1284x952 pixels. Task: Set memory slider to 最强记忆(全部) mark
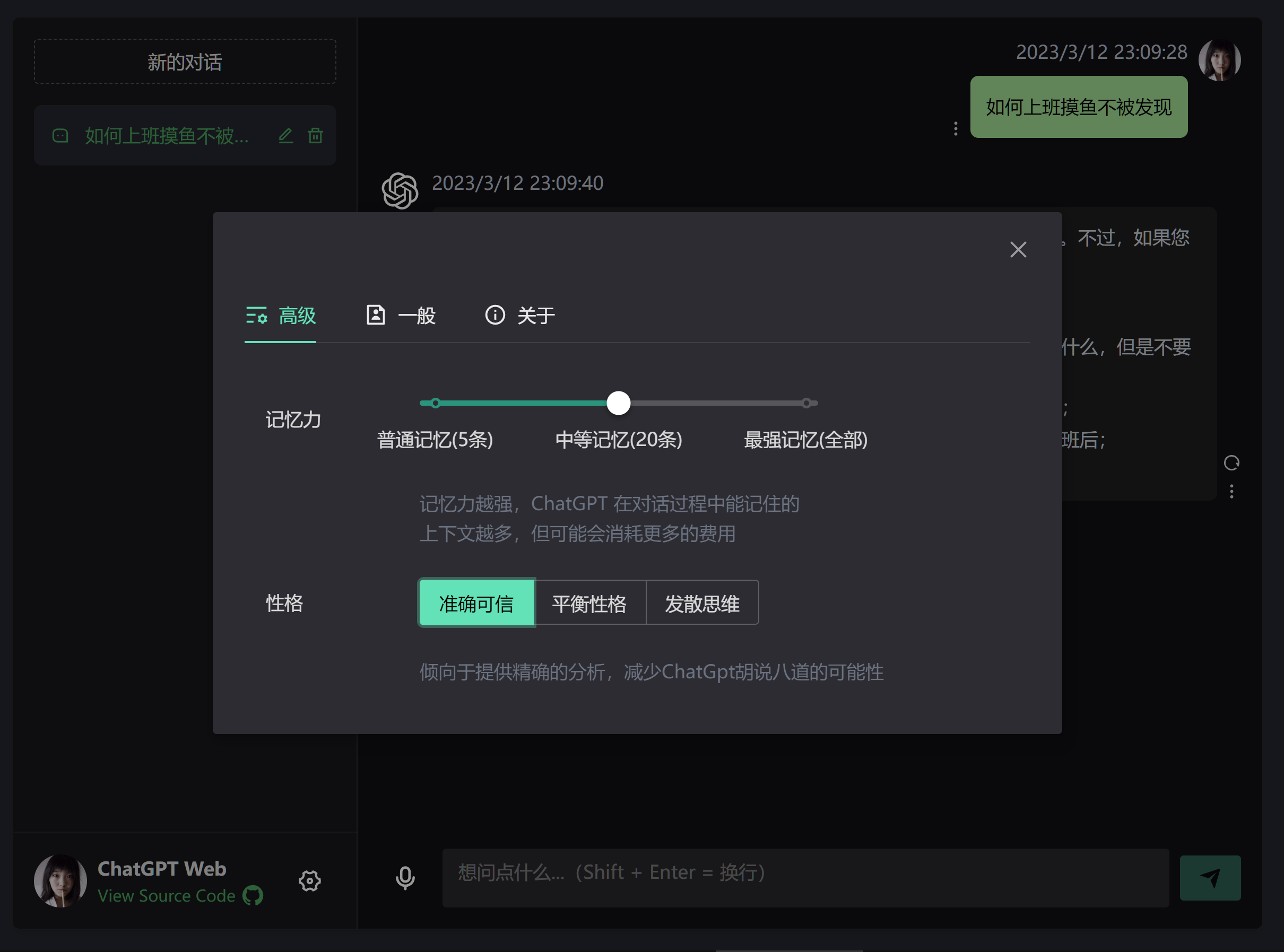tap(806, 404)
